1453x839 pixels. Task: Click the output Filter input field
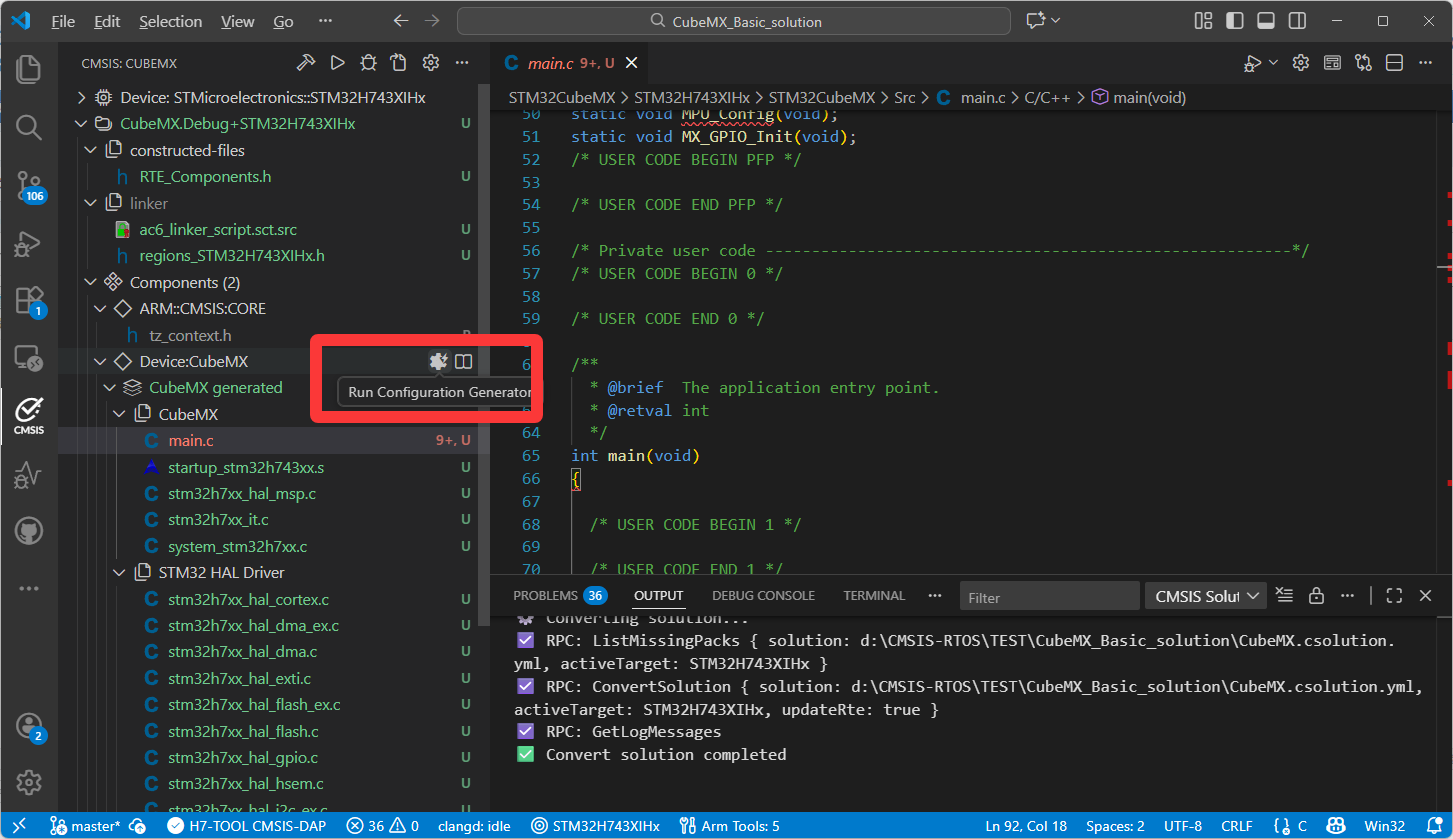(1049, 597)
